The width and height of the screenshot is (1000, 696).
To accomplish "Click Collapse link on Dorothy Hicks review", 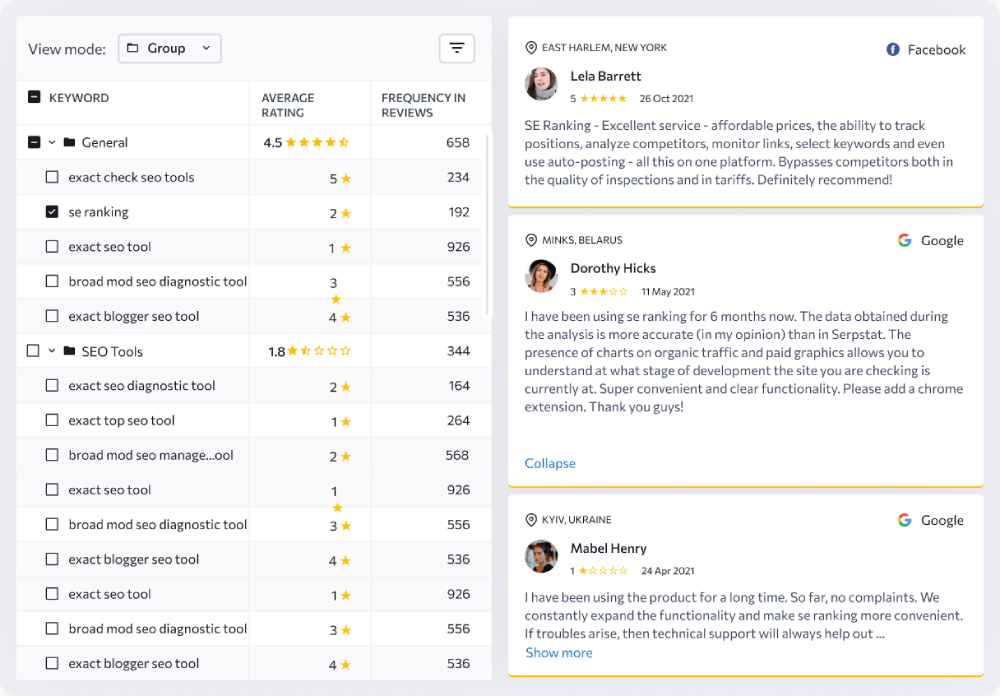I will [x=550, y=463].
